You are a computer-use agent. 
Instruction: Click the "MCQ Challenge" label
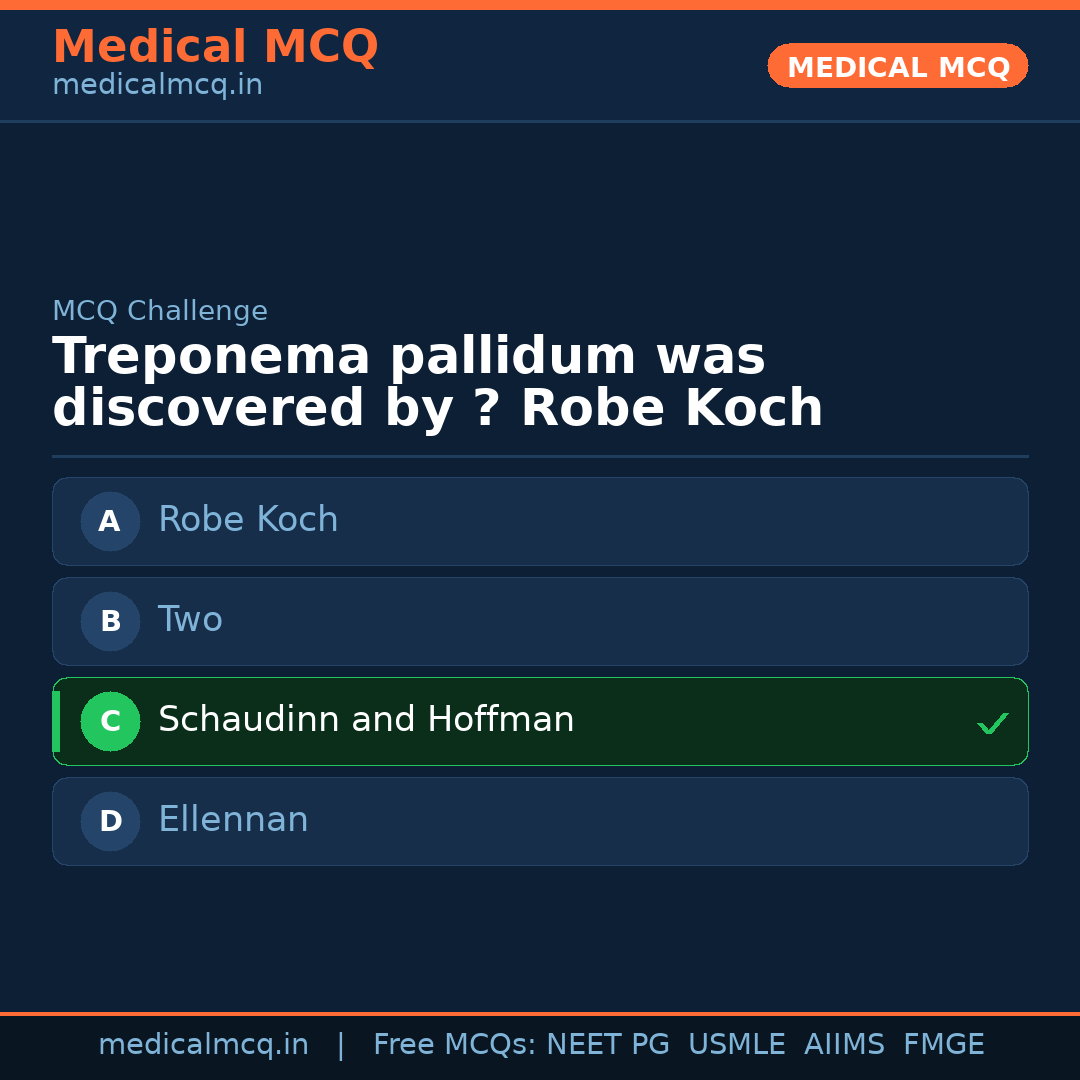tap(160, 312)
